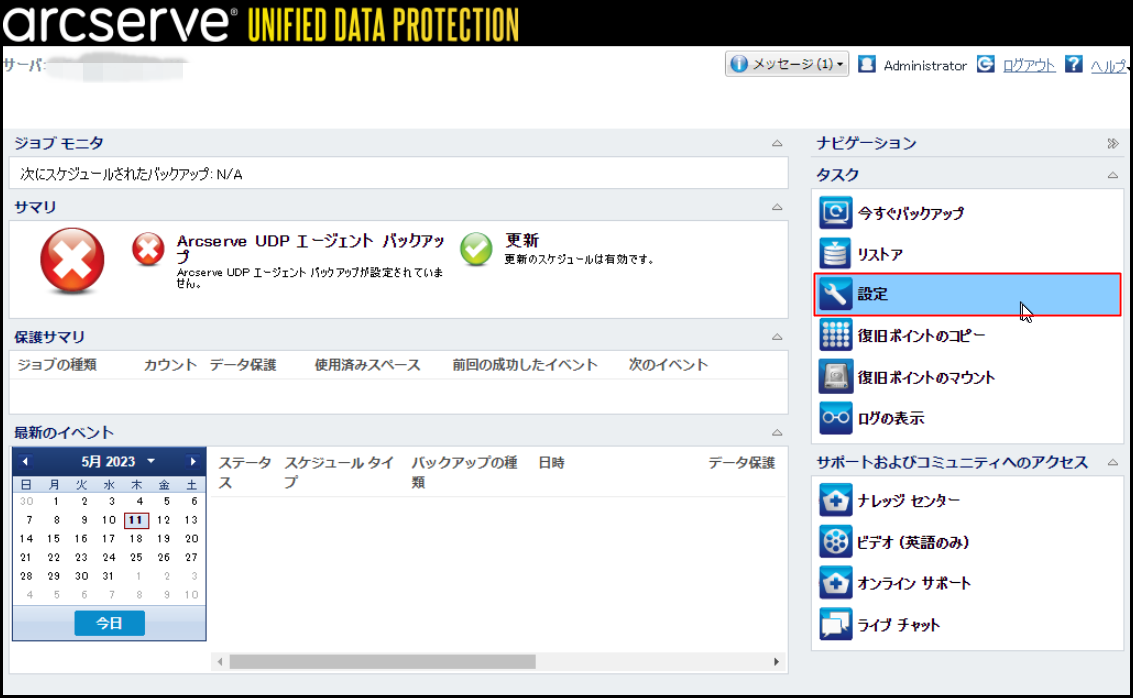The width and height of the screenshot is (1133, 698).
Task: Click the red X icon beside Arcserve UDP エージェント バックアップ
Action: (148, 249)
